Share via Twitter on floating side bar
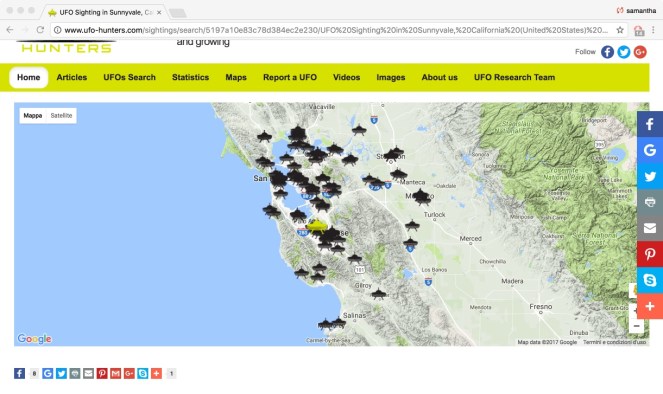 pyautogui.click(x=650, y=176)
